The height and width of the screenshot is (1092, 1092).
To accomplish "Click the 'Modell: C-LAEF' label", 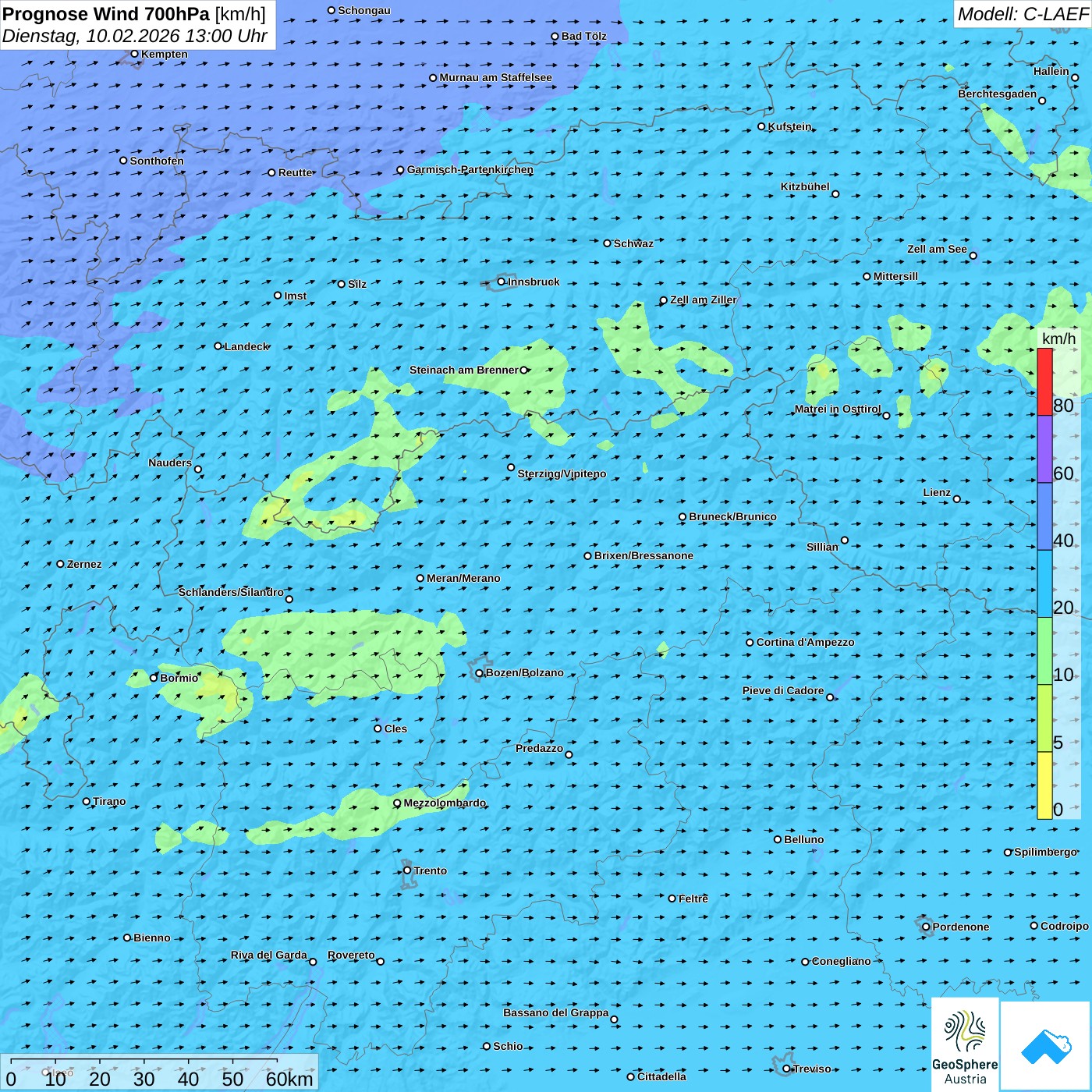I will pos(1023,14).
